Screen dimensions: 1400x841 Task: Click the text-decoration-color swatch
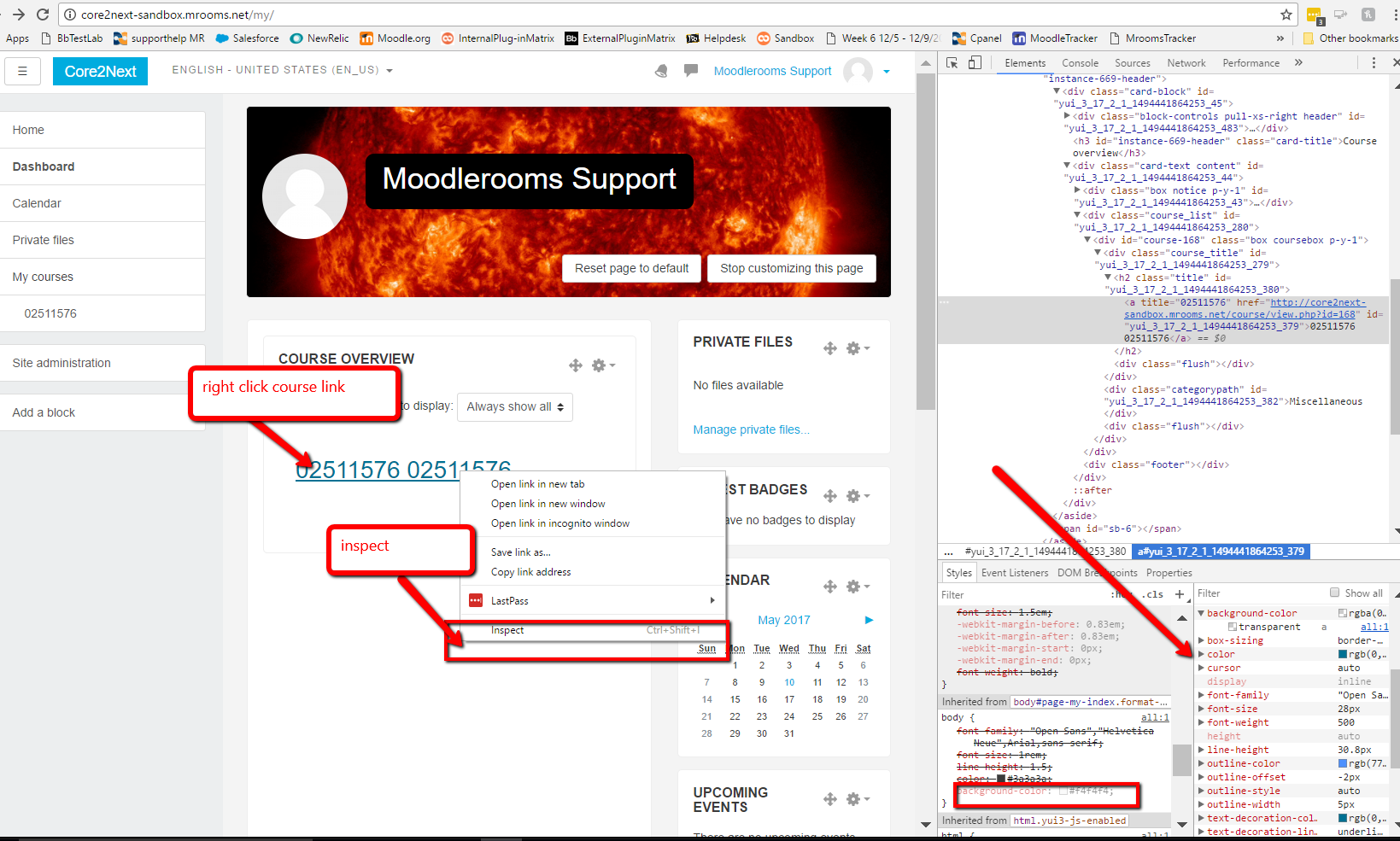tap(1343, 818)
